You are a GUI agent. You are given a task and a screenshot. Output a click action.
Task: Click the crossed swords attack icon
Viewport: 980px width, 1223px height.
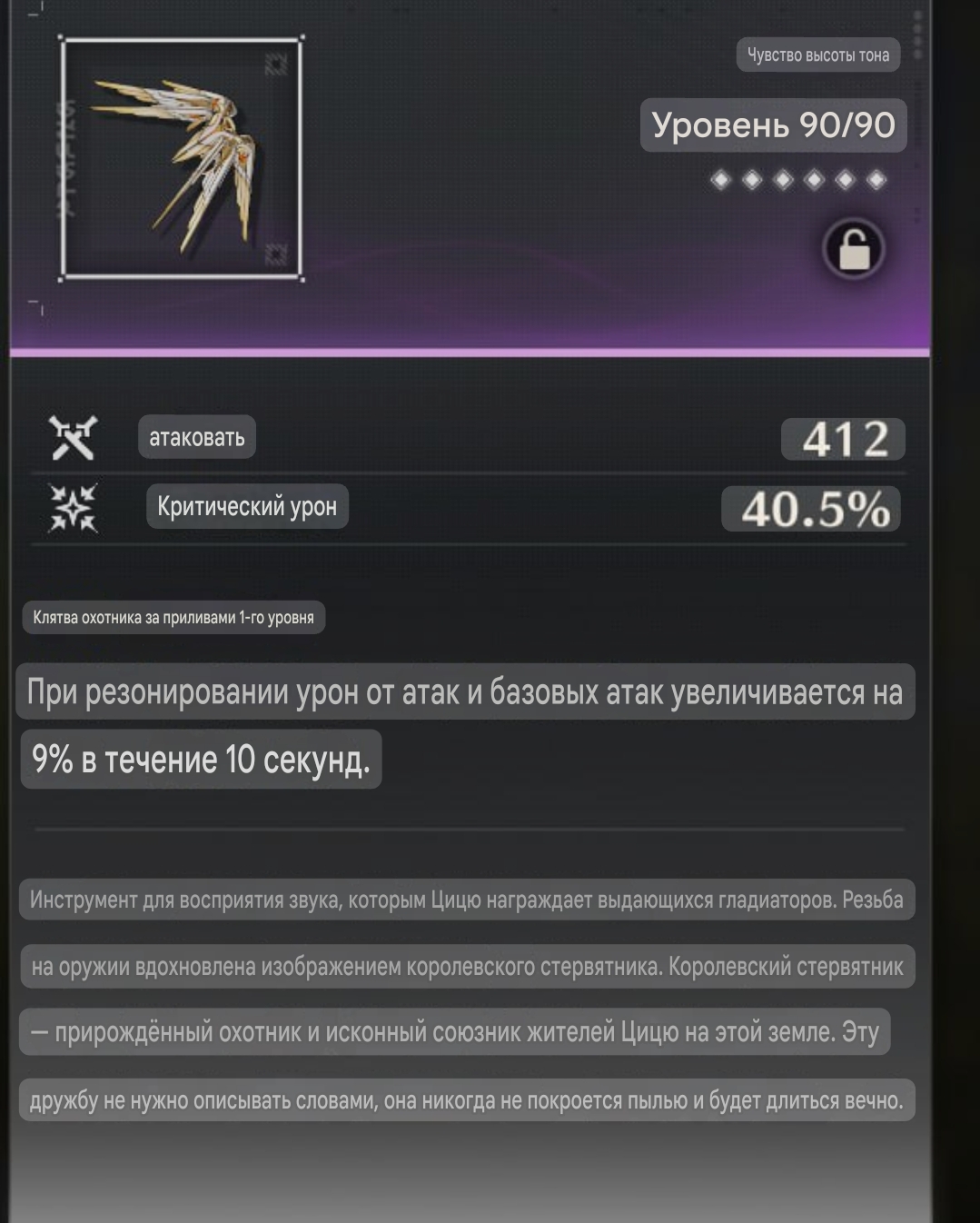tap(73, 438)
